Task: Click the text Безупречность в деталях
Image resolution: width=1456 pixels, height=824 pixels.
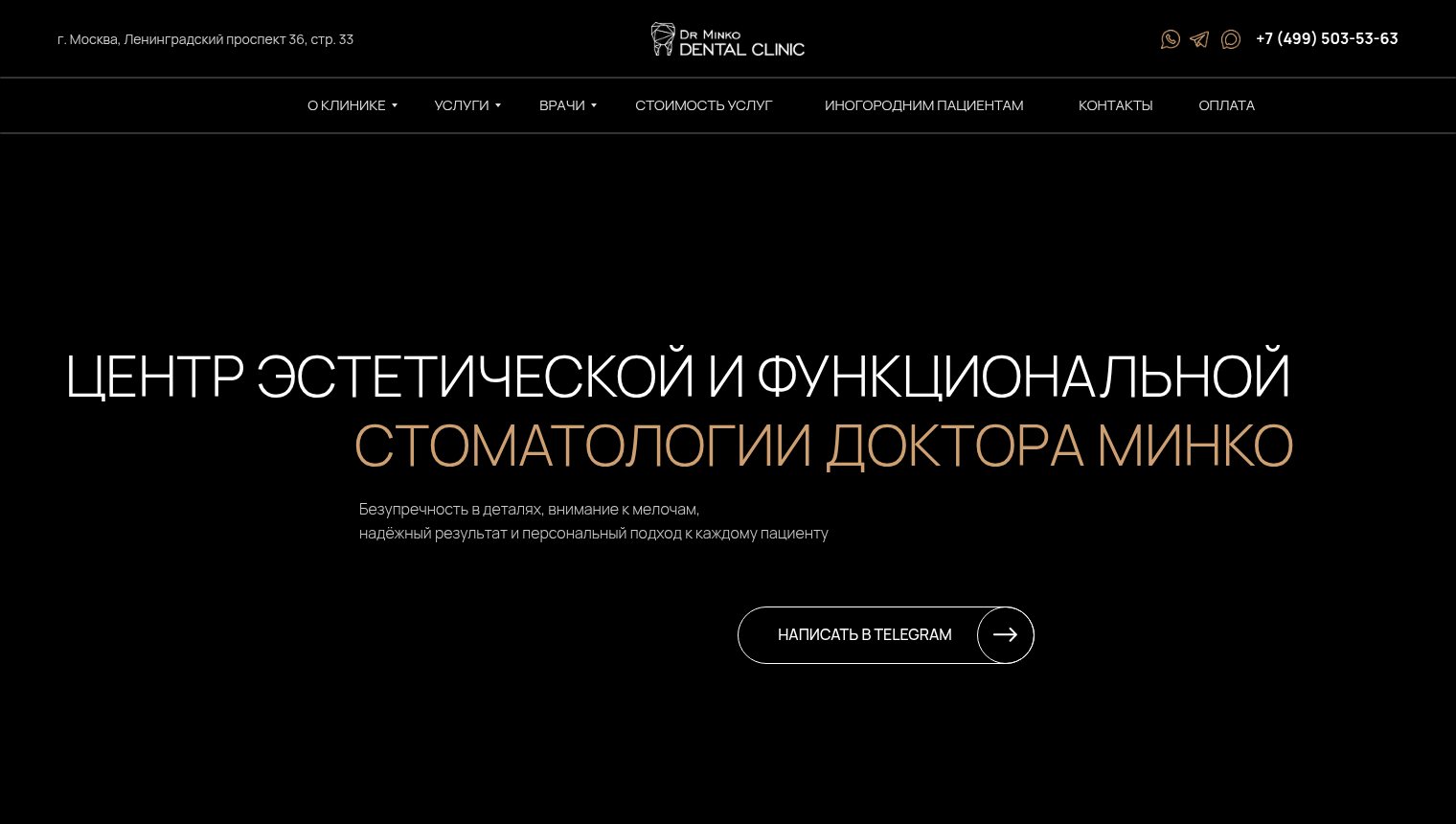Action: (x=529, y=509)
